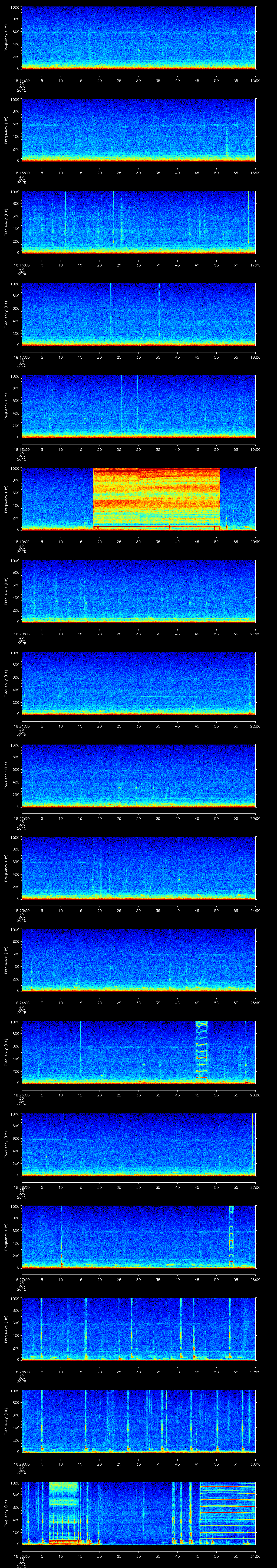Open the spectrogram panel starting at 18:22:00
The height and width of the screenshot is (1568, 277).
(x=139, y=775)
